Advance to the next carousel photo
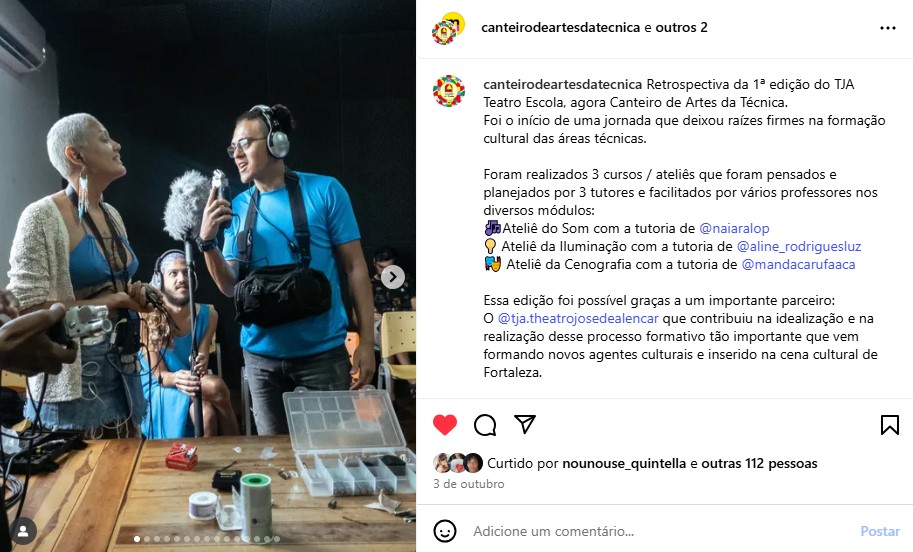913x552 pixels. [x=393, y=277]
